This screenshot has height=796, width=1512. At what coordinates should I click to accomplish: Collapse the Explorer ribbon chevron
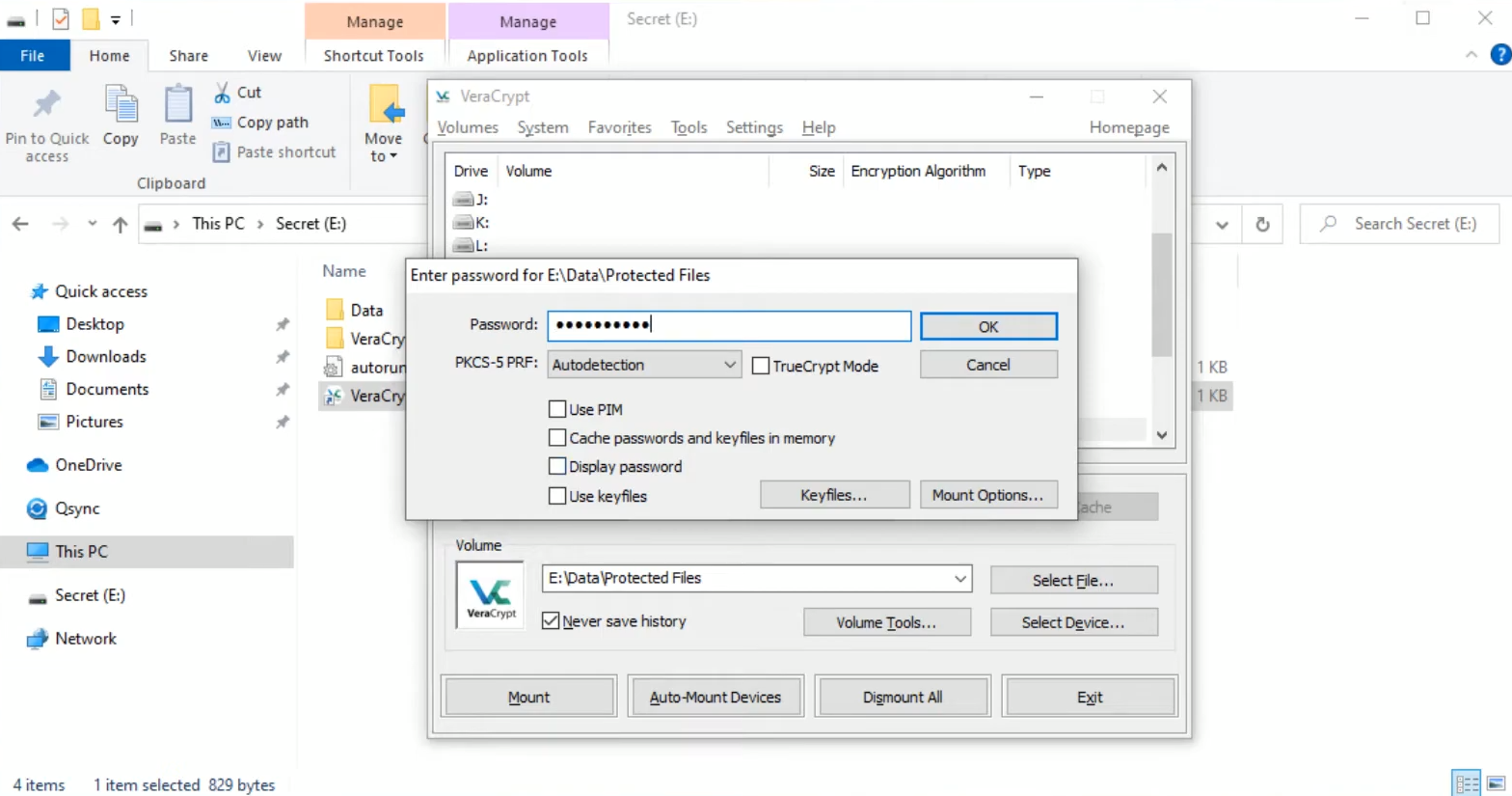(x=1471, y=55)
